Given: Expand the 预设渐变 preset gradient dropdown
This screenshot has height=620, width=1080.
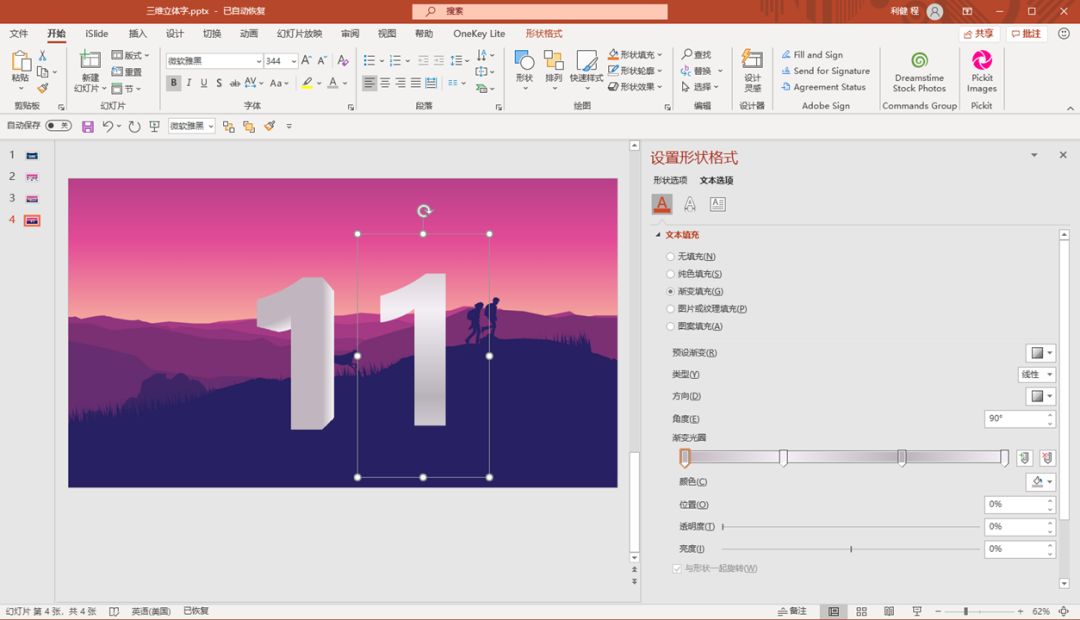Looking at the screenshot, I should coord(1041,353).
